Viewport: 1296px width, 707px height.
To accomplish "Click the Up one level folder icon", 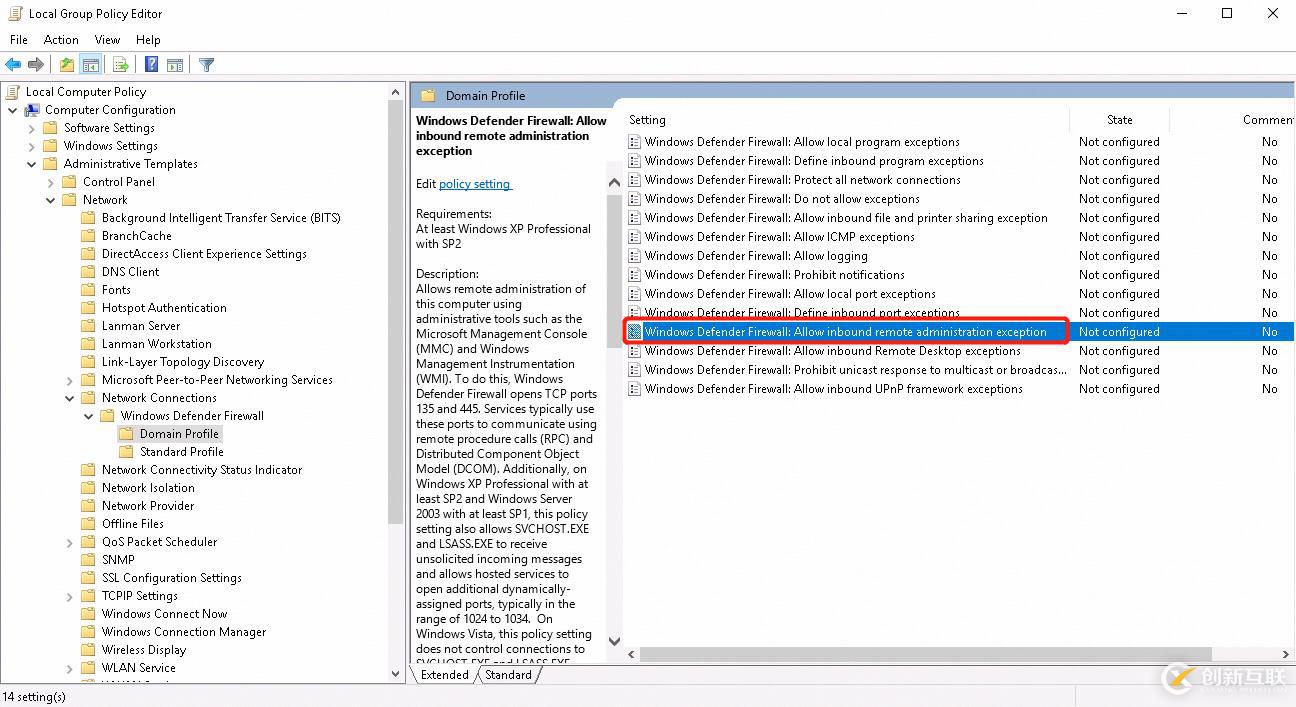I will pos(66,64).
